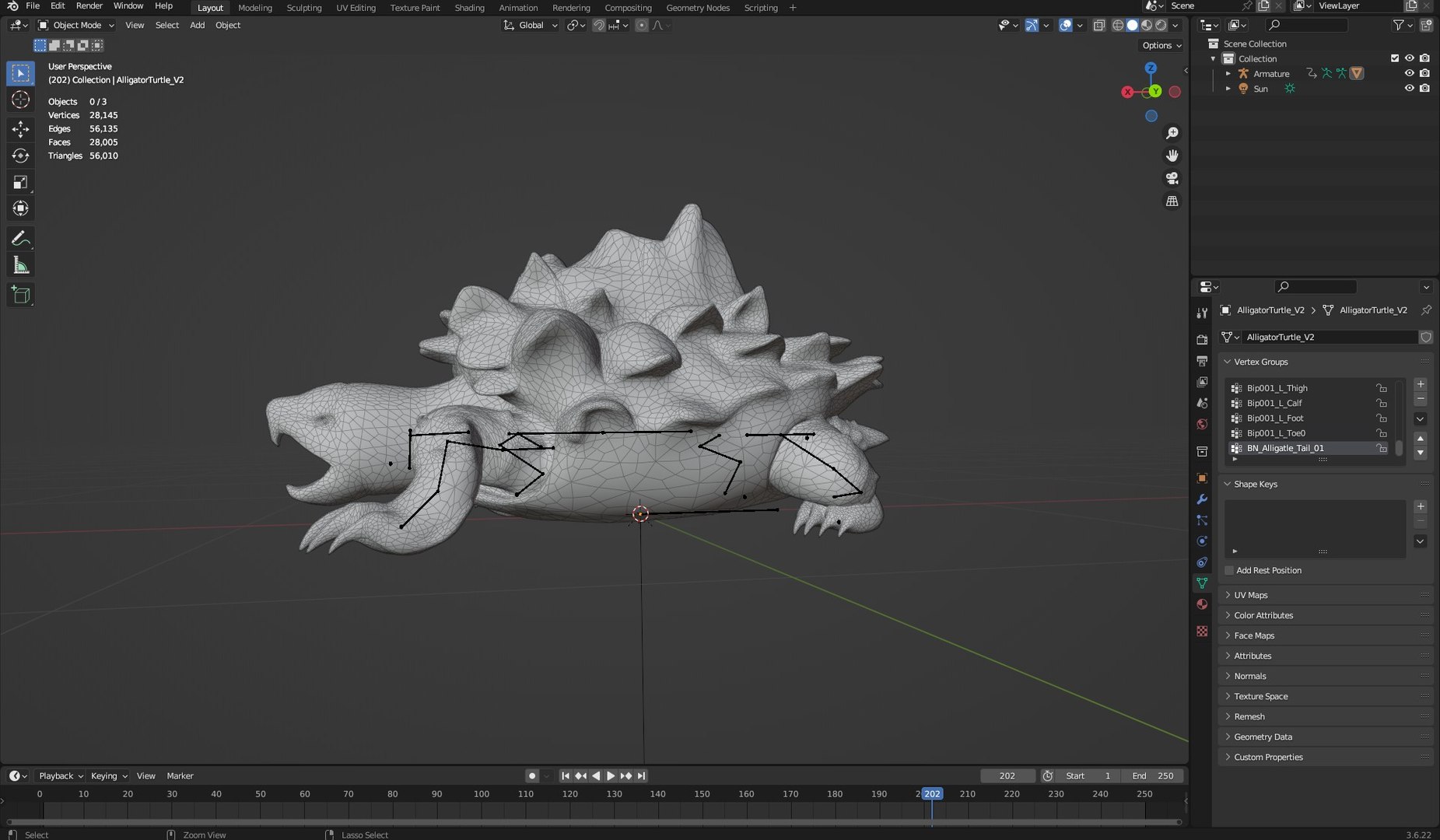
Task: Open the Add menu in viewport header
Action: click(x=198, y=25)
